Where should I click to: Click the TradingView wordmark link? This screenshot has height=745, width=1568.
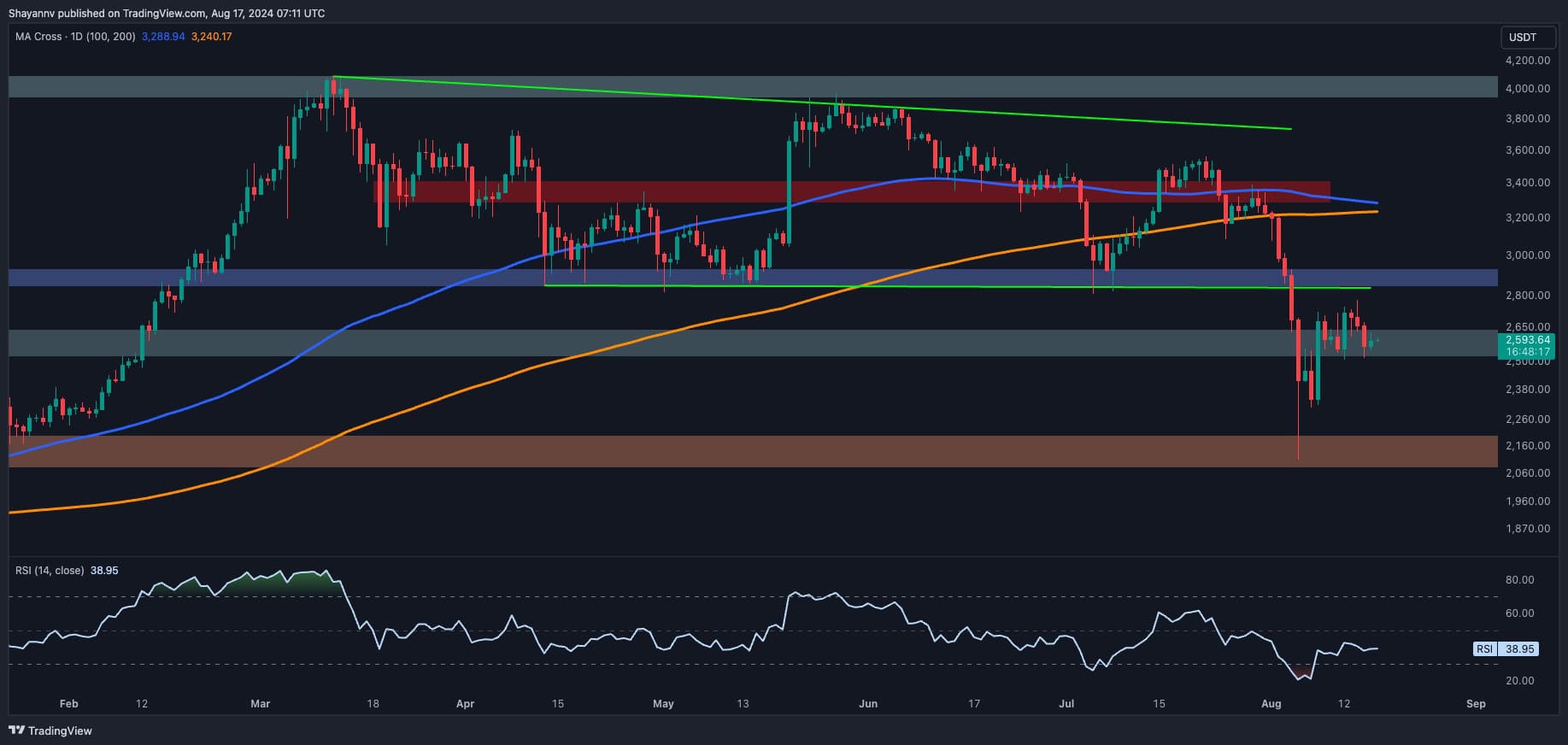coord(60,730)
